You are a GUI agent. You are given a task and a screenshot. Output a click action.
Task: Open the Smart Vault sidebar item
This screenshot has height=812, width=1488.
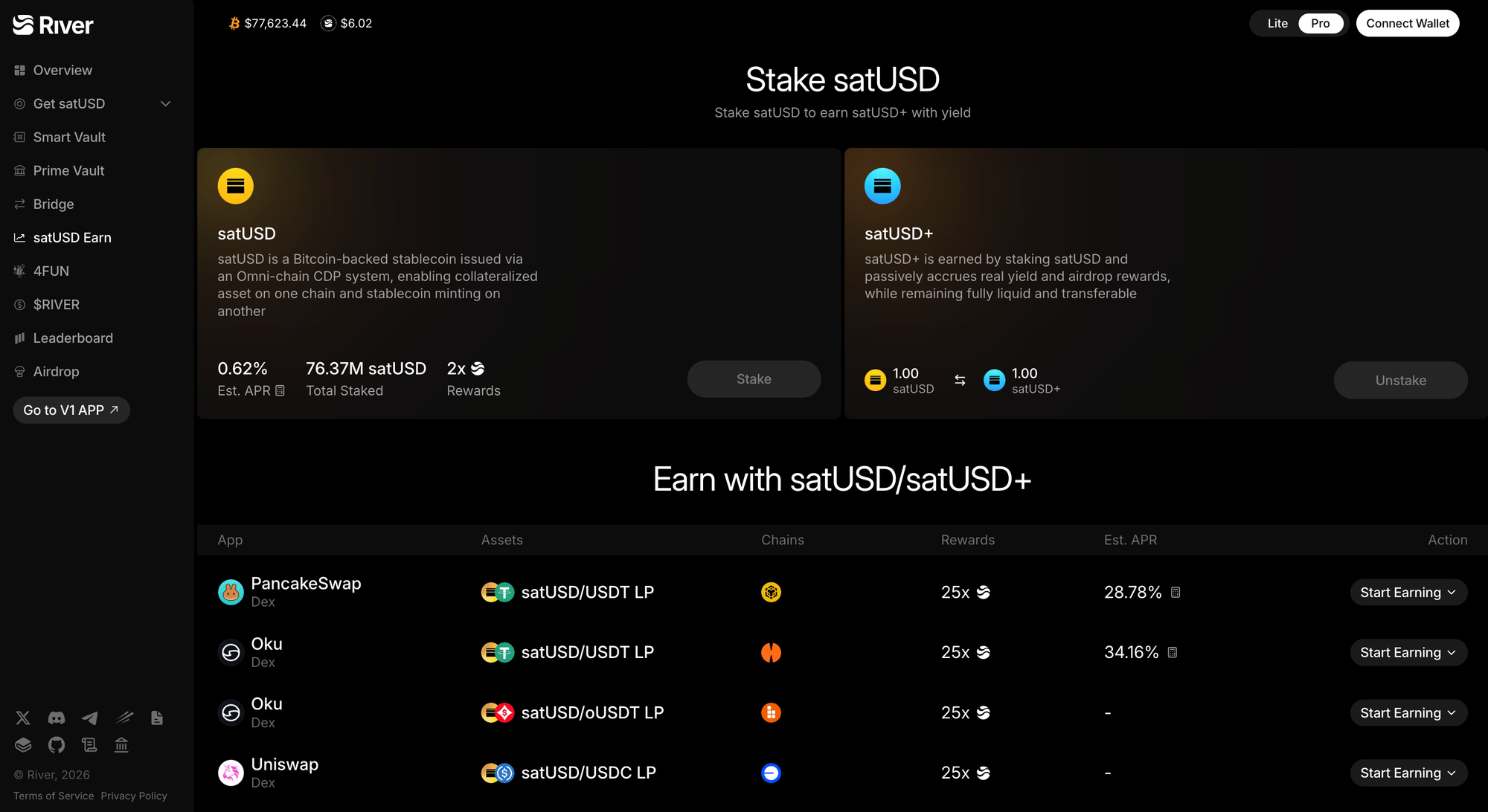point(69,137)
